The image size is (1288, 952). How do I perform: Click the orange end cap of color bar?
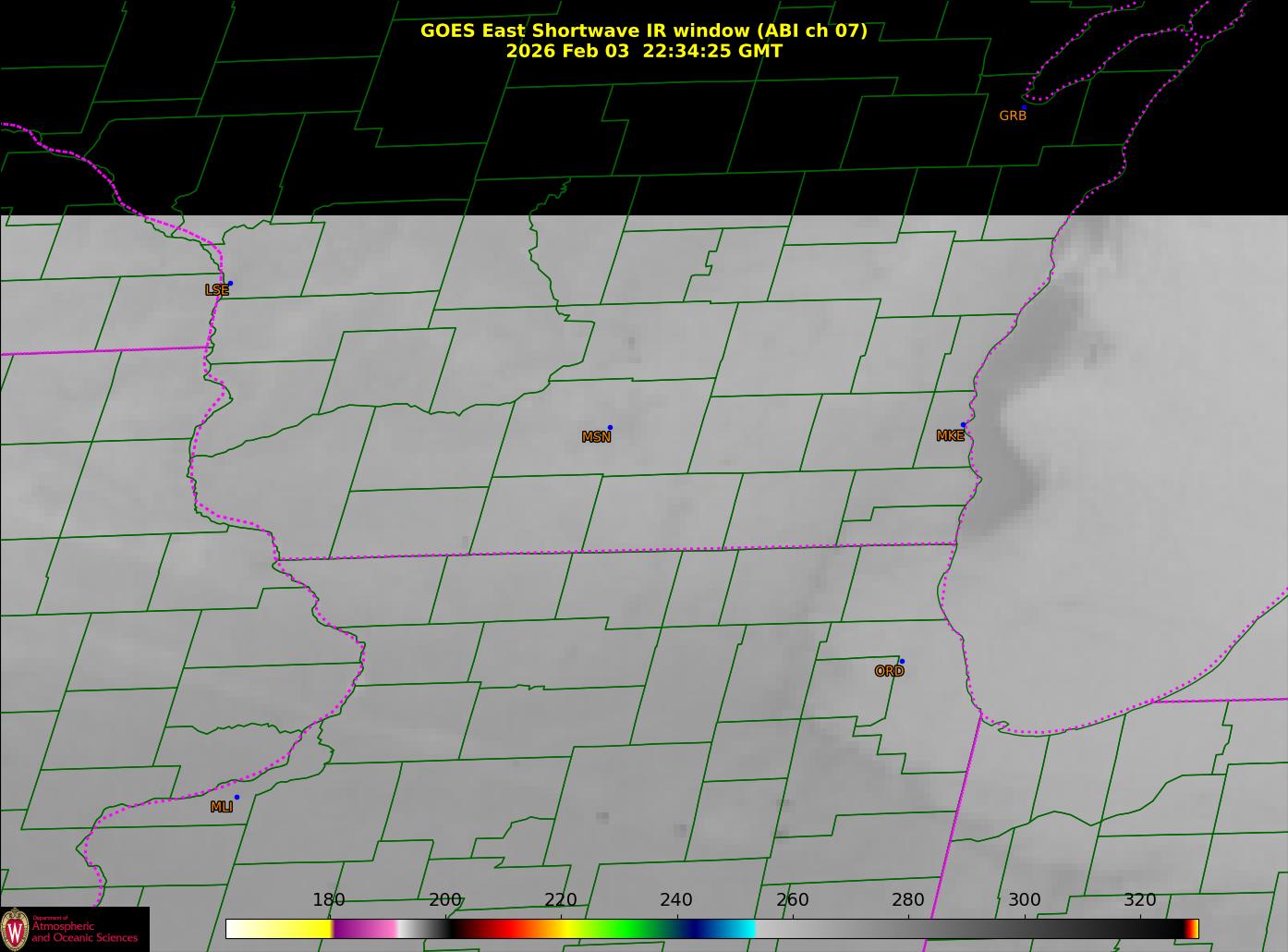tap(1192, 929)
